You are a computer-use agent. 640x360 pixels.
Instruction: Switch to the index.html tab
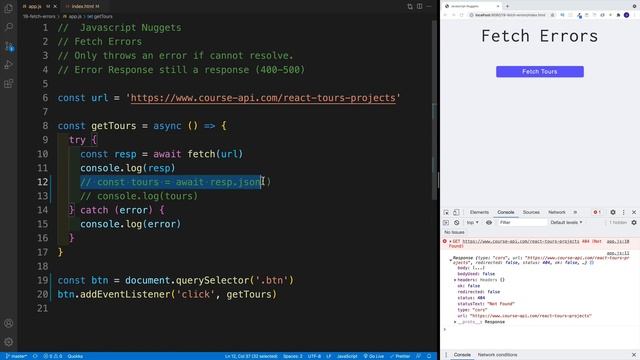(x=83, y=7)
